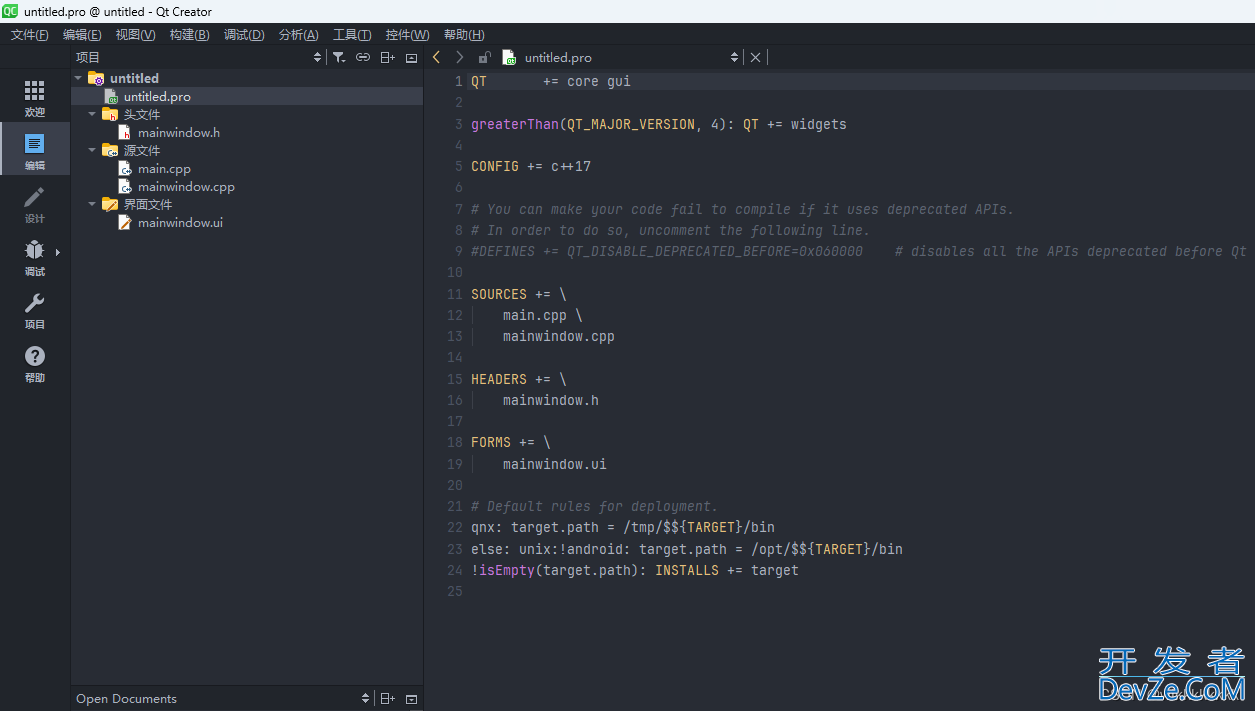Close the untitled.pro document
This screenshot has height=711, width=1255.
tap(755, 58)
